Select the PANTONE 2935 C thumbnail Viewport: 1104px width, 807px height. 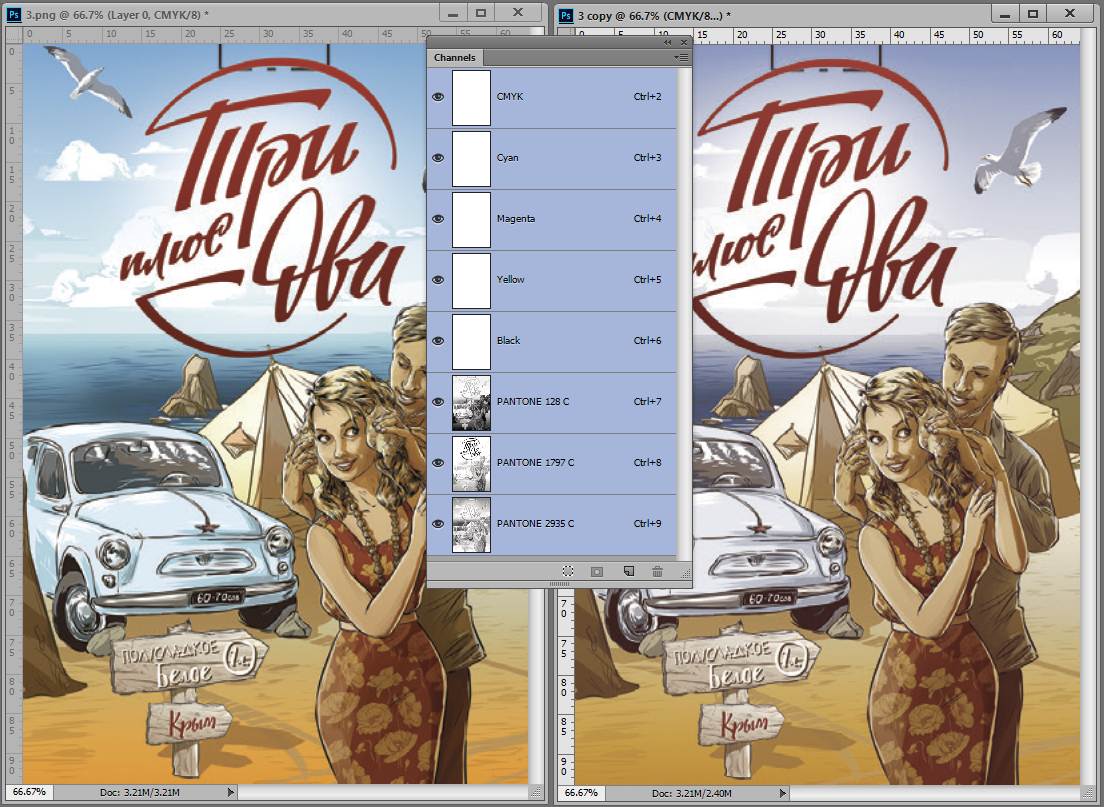pos(471,525)
